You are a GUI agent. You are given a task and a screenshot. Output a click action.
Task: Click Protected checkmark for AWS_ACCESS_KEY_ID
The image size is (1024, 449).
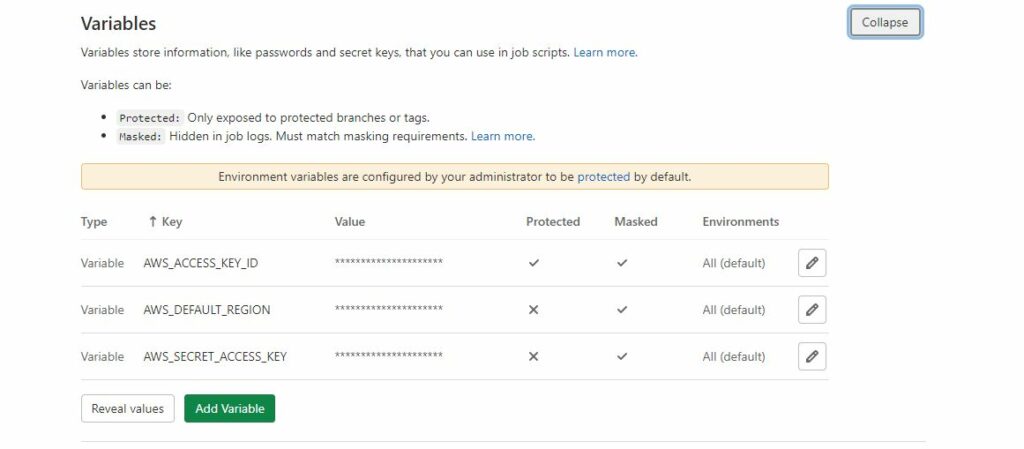pyautogui.click(x=534, y=263)
